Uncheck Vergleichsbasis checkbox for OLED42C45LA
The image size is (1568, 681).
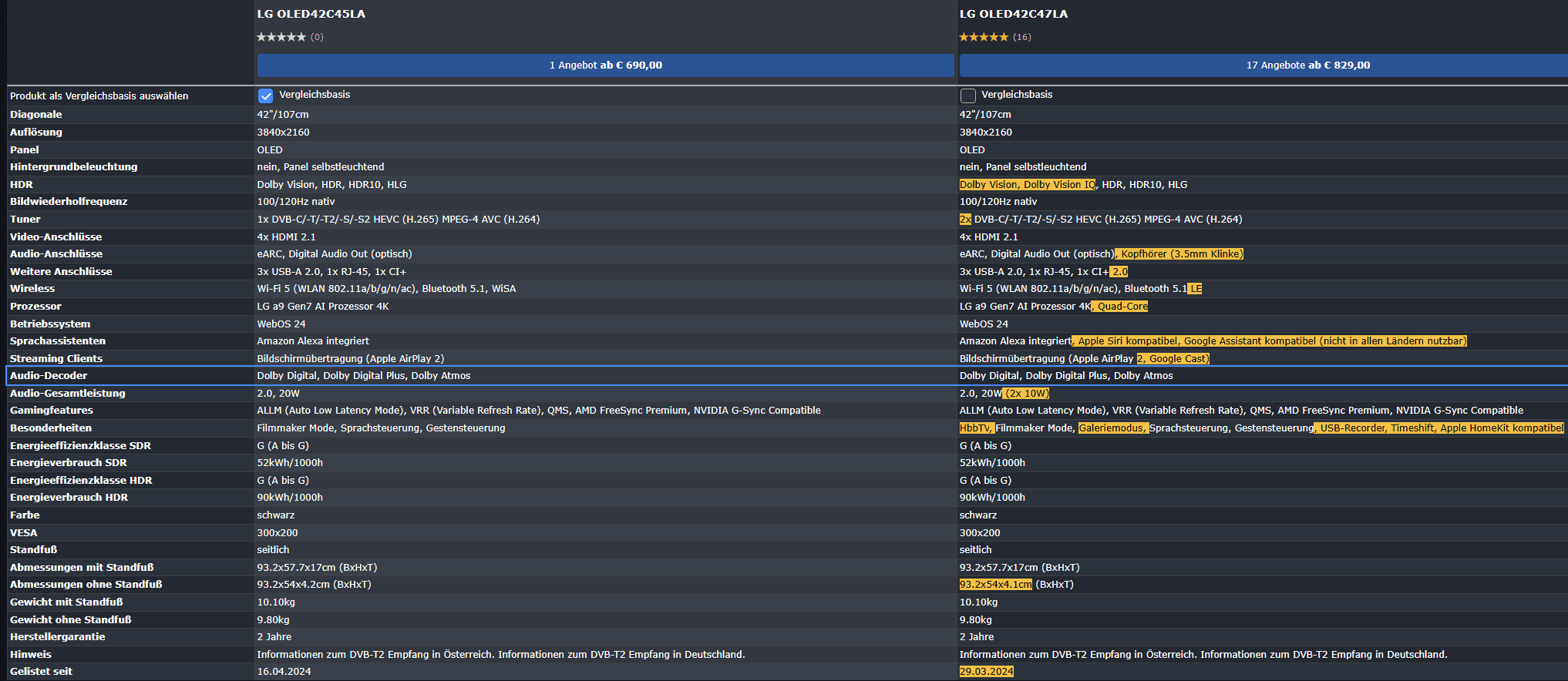(x=266, y=96)
